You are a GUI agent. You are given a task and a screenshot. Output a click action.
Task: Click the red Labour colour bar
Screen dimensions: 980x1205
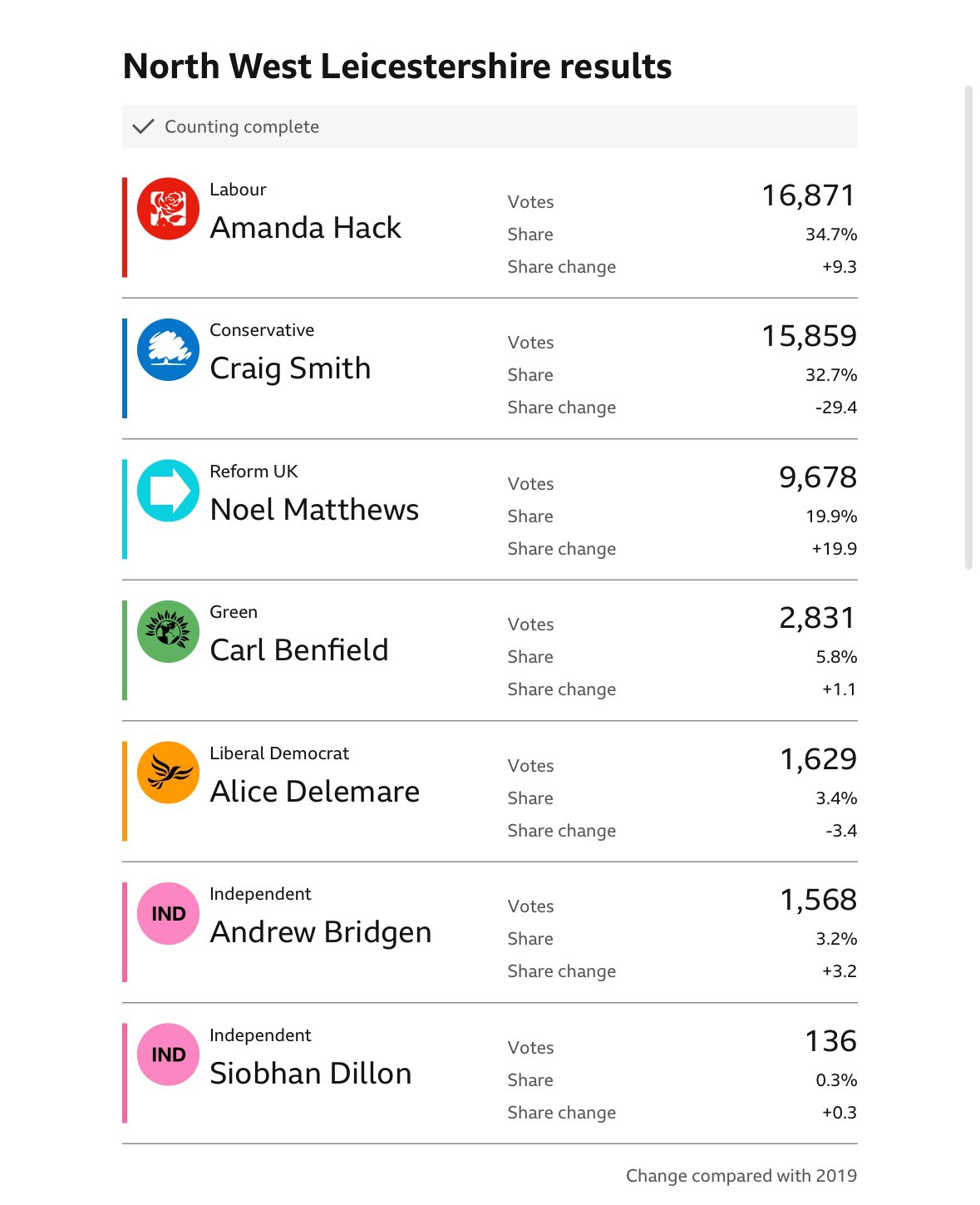pyautogui.click(x=125, y=227)
